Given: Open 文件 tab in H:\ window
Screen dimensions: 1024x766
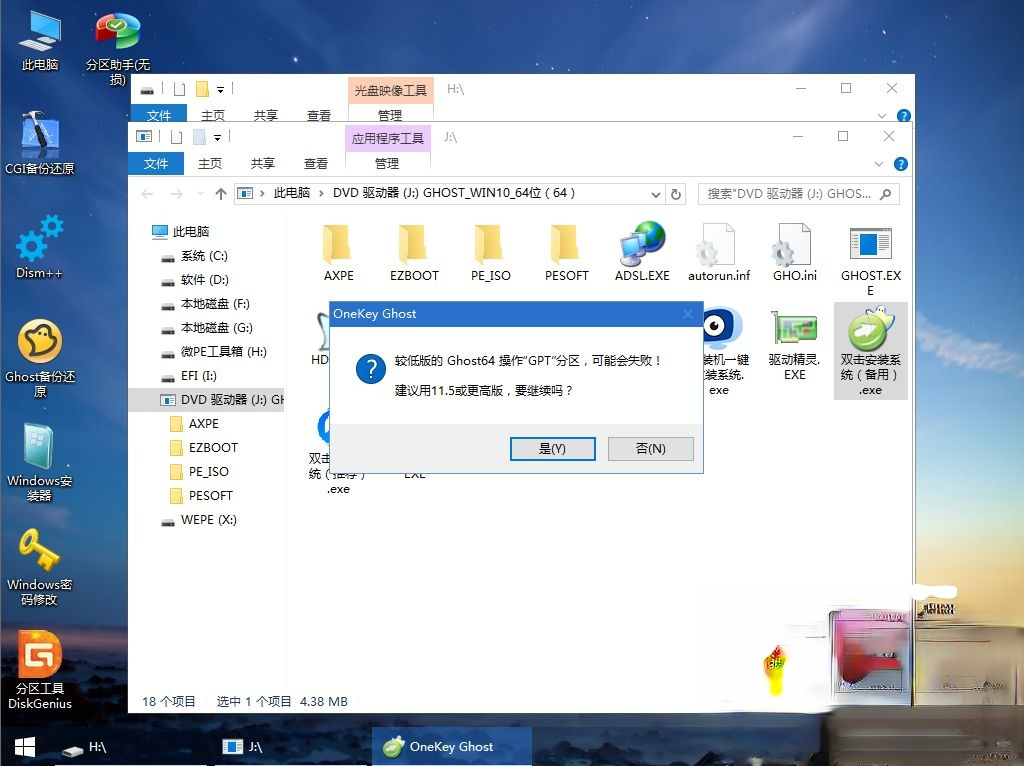Looking at the screenshot, I should [159, 115].
